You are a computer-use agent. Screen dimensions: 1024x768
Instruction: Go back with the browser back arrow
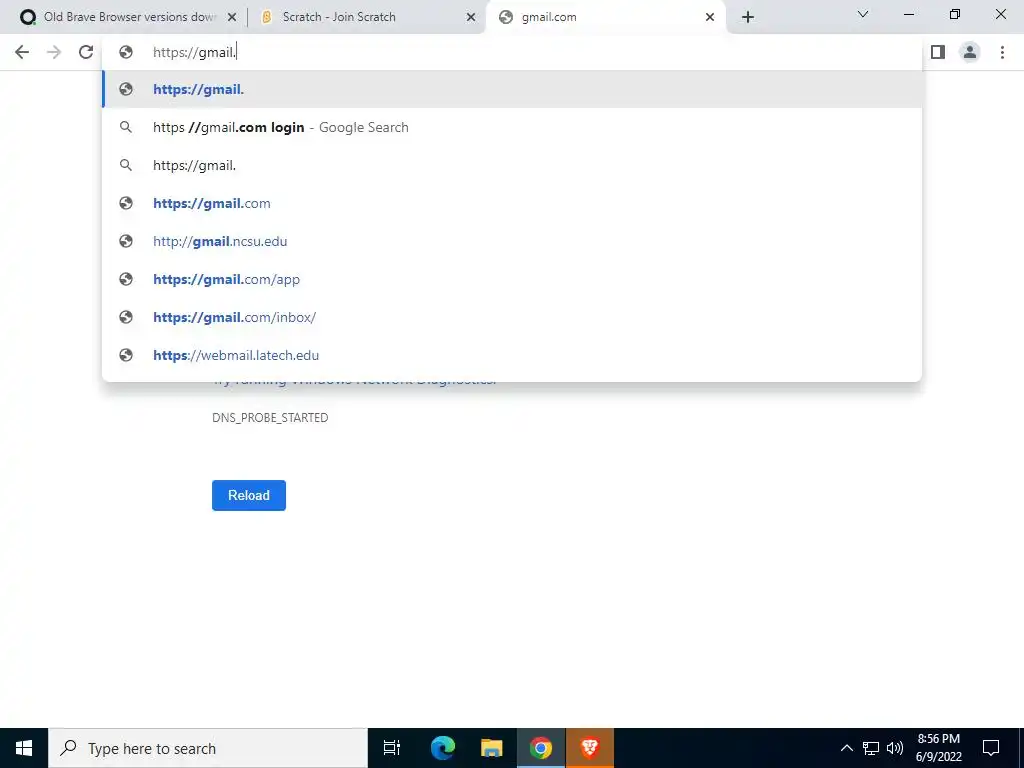(x=22, y=52)
